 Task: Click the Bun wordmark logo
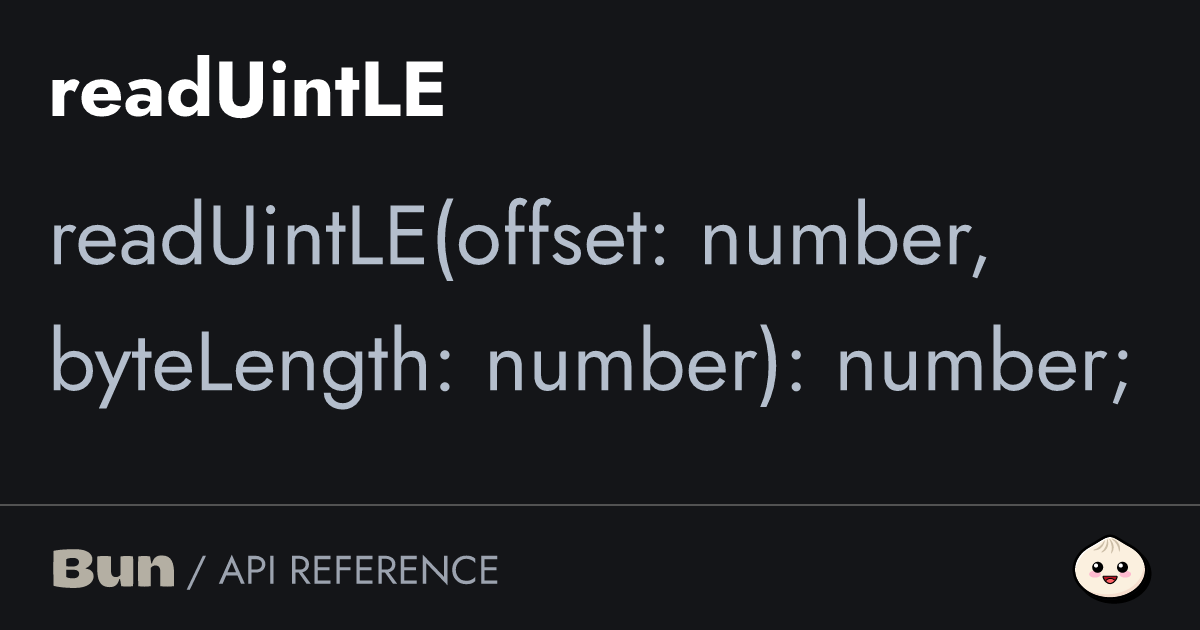click(x=112, y=569)
